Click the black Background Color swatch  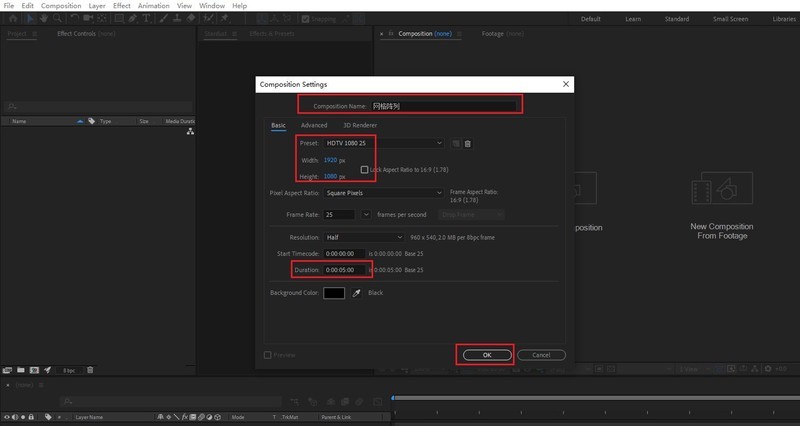click(x=334, y=293)
